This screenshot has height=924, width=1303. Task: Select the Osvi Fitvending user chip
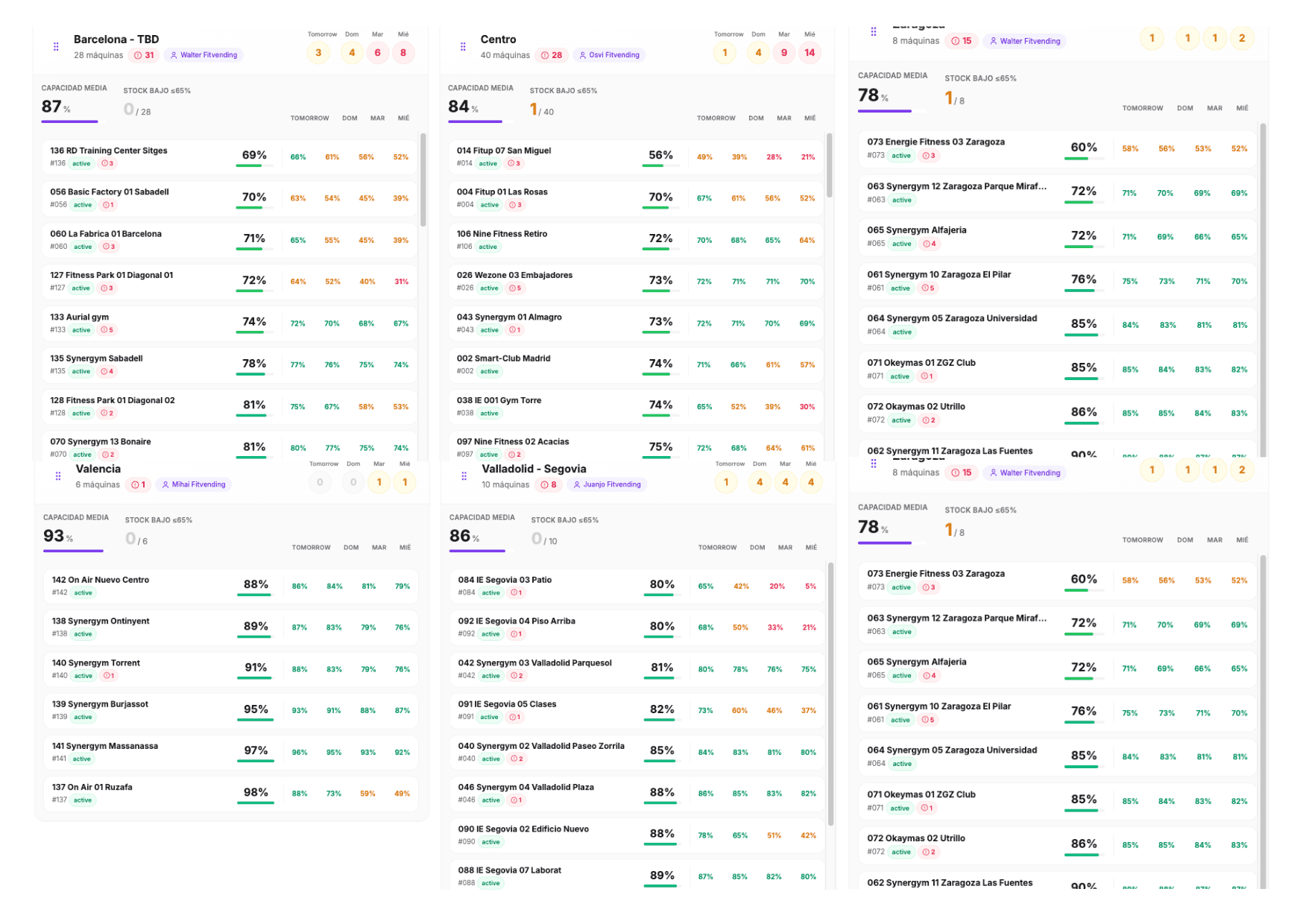(x=609, y=55)
